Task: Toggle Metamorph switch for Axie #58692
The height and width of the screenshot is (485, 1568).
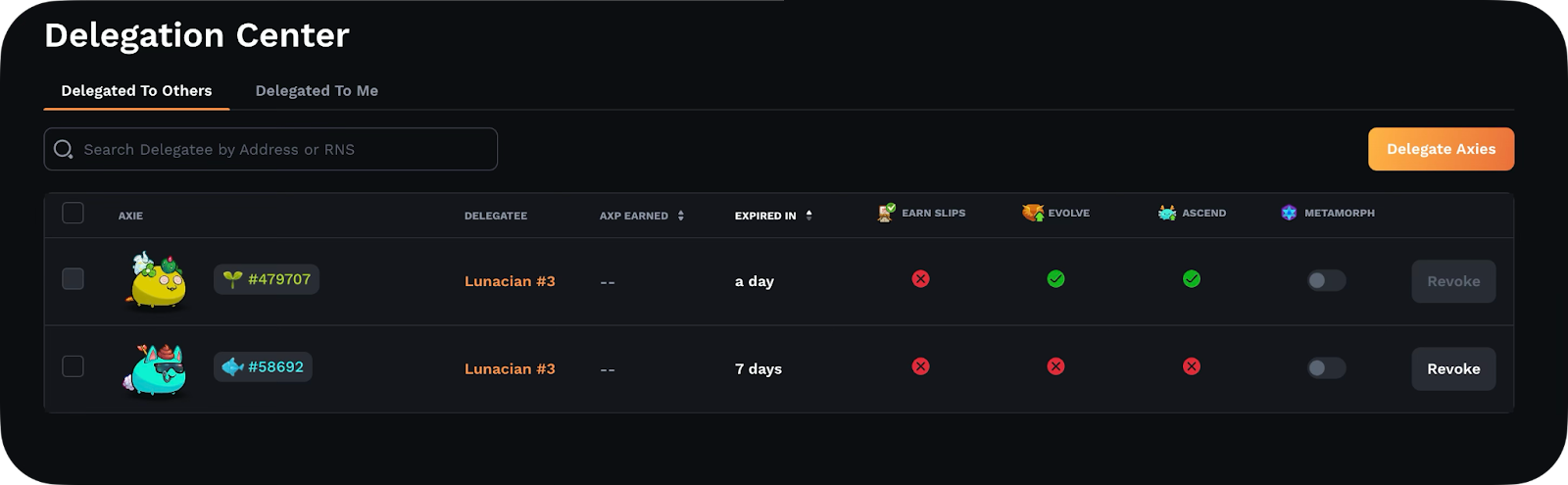Action: click(1326, 368)
